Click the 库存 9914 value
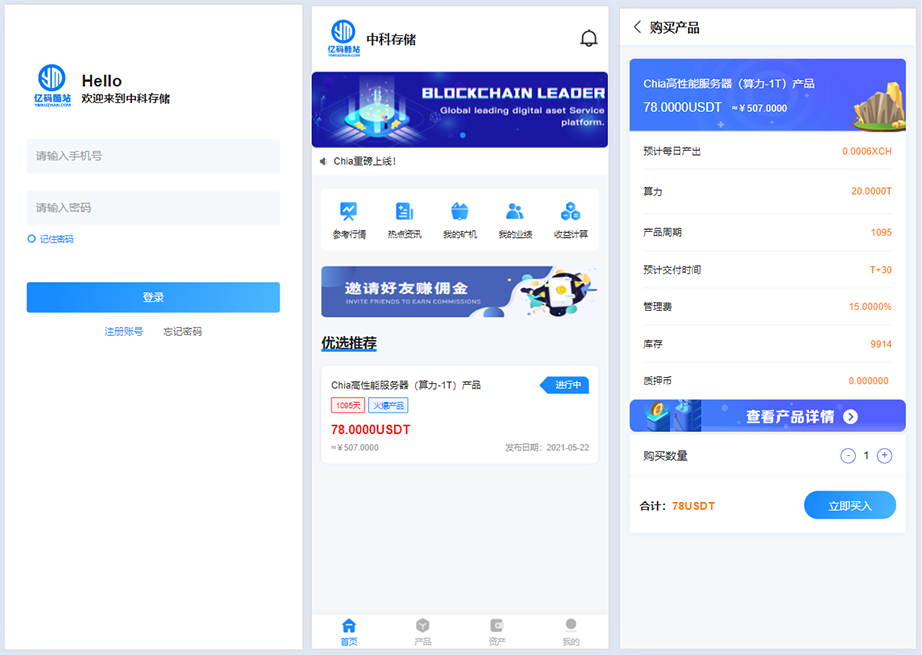The width and height of the screenshot is (922, 655). coord(881,344)
